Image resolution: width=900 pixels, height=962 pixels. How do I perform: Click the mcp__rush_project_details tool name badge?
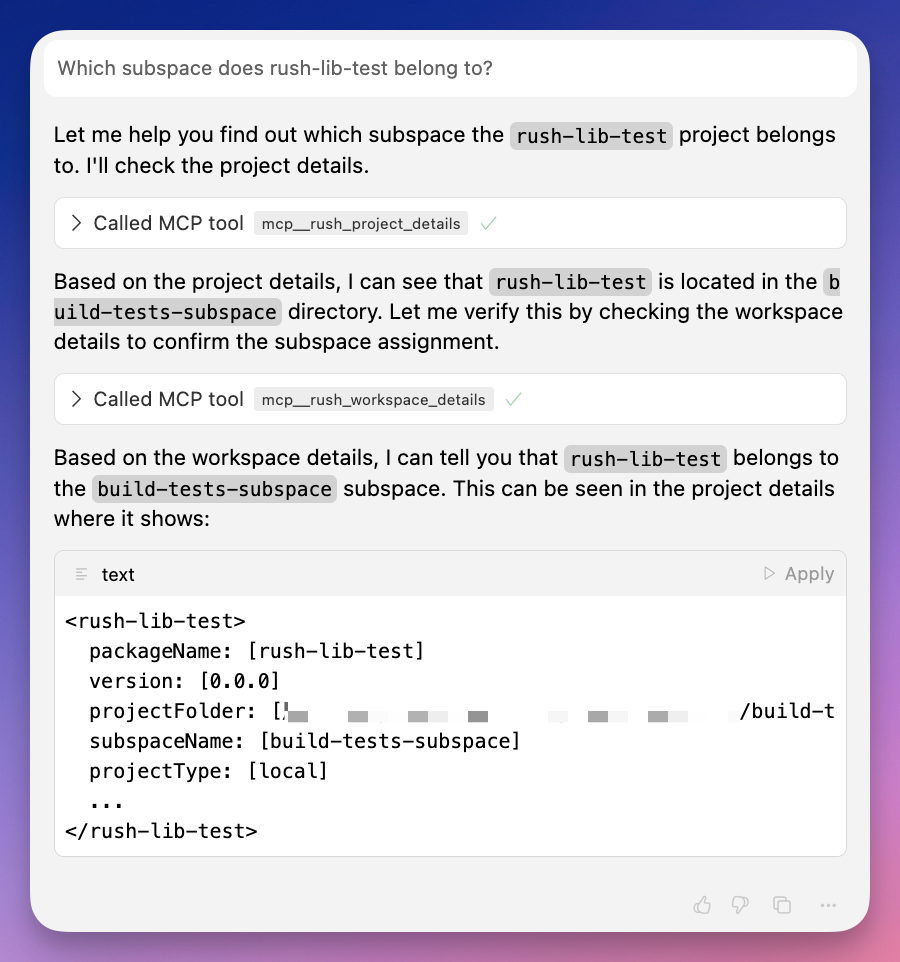(361, 224)
